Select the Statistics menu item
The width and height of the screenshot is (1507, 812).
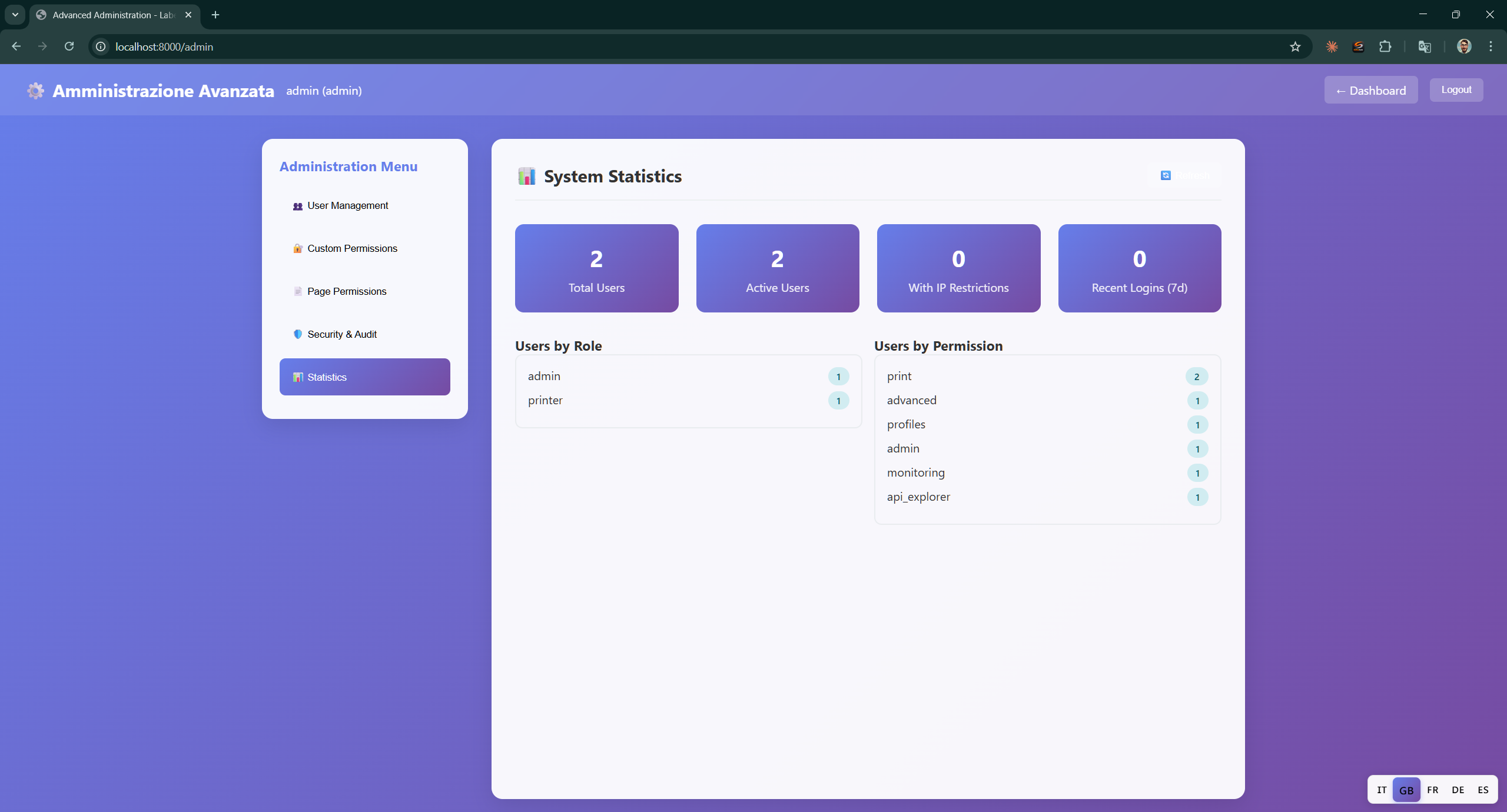tap(364, 377)
